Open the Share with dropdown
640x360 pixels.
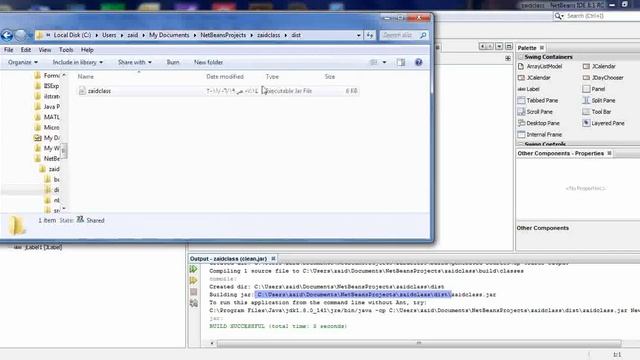[x=135, y=62]
